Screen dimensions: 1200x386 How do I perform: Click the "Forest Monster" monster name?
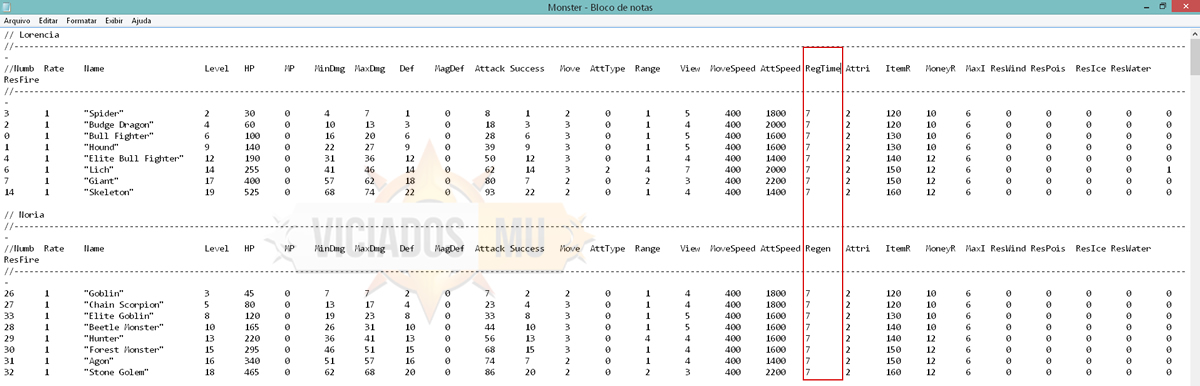coord(123,349)
